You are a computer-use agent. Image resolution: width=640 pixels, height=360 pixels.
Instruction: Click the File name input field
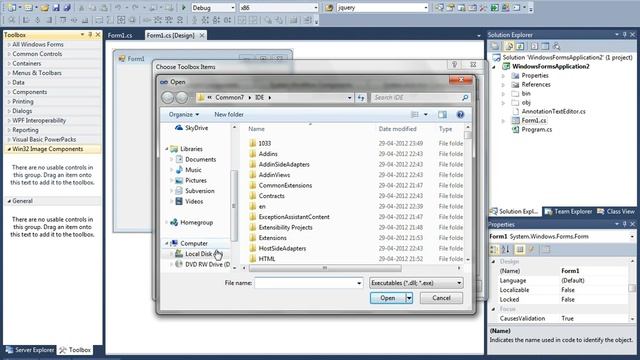(305, 283)
